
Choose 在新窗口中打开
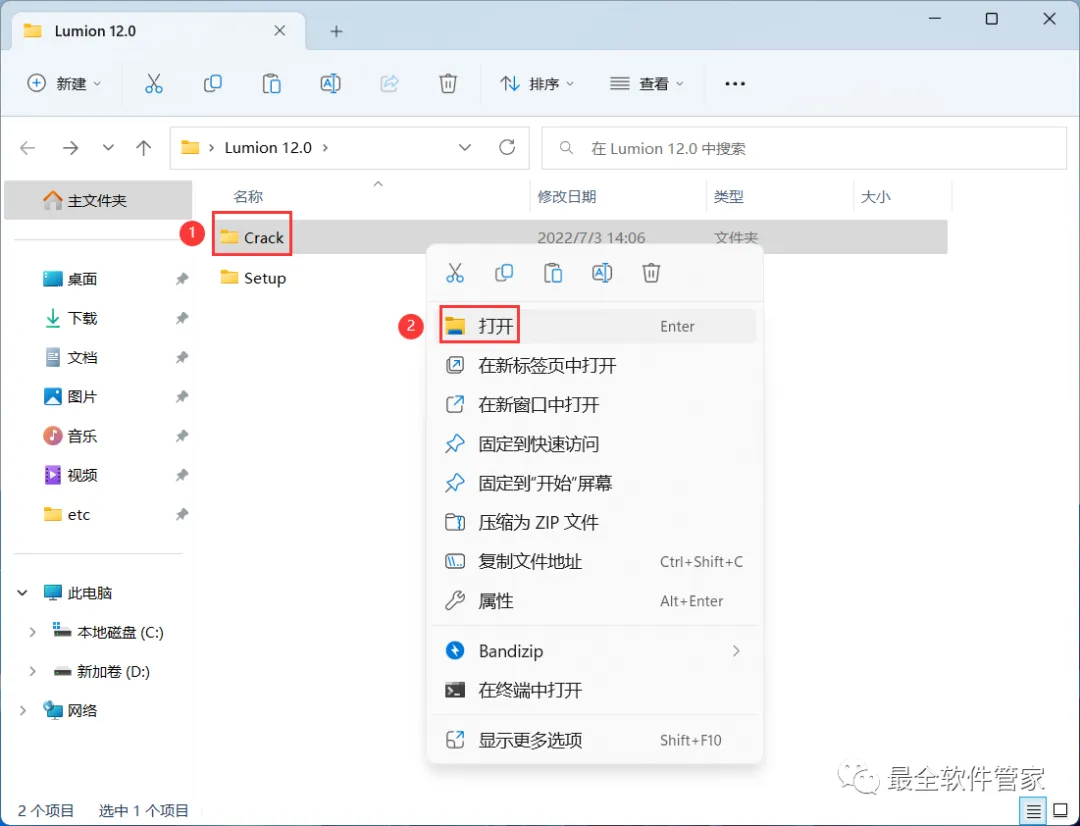click(594, 404)
